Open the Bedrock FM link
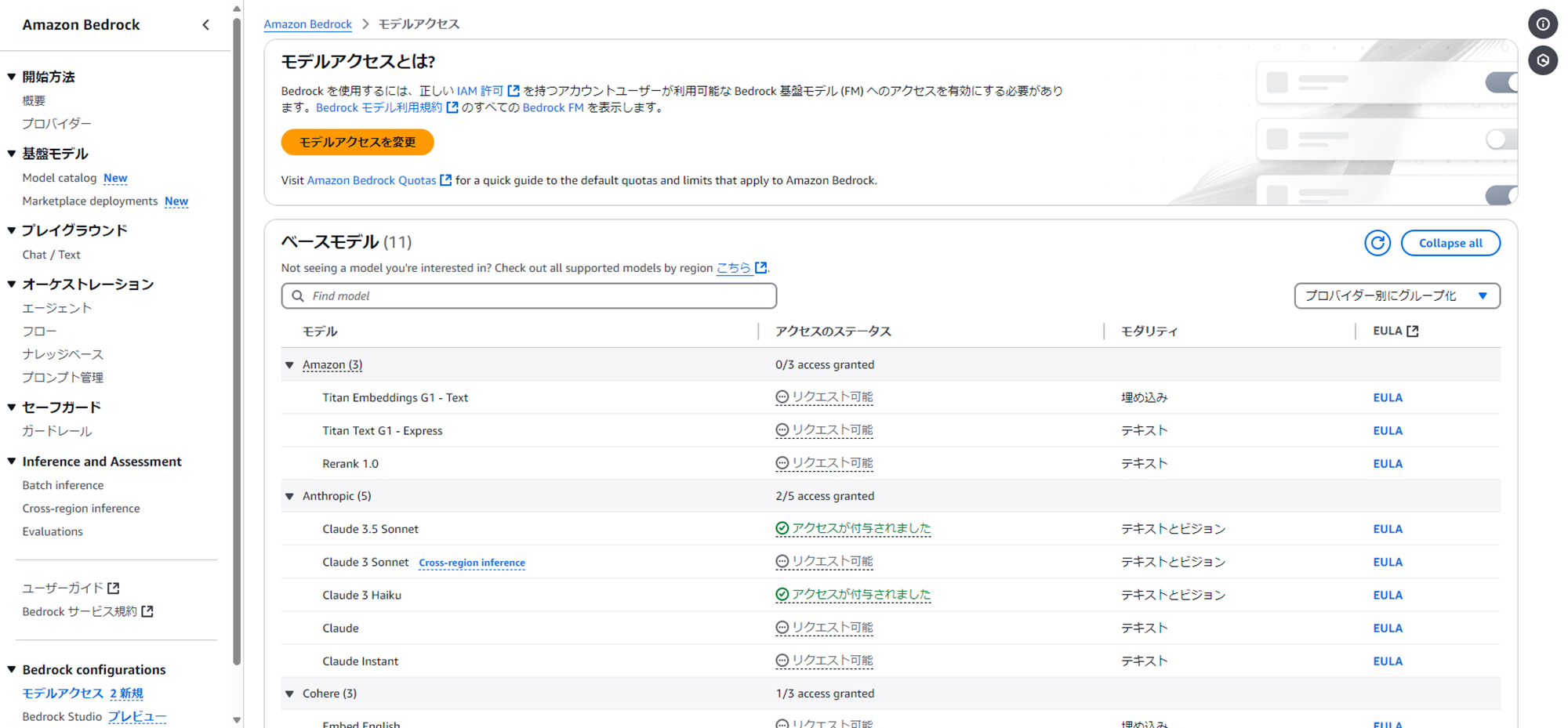The width and height of the screenshot is (1568, 728). click(x=553, y=107)
